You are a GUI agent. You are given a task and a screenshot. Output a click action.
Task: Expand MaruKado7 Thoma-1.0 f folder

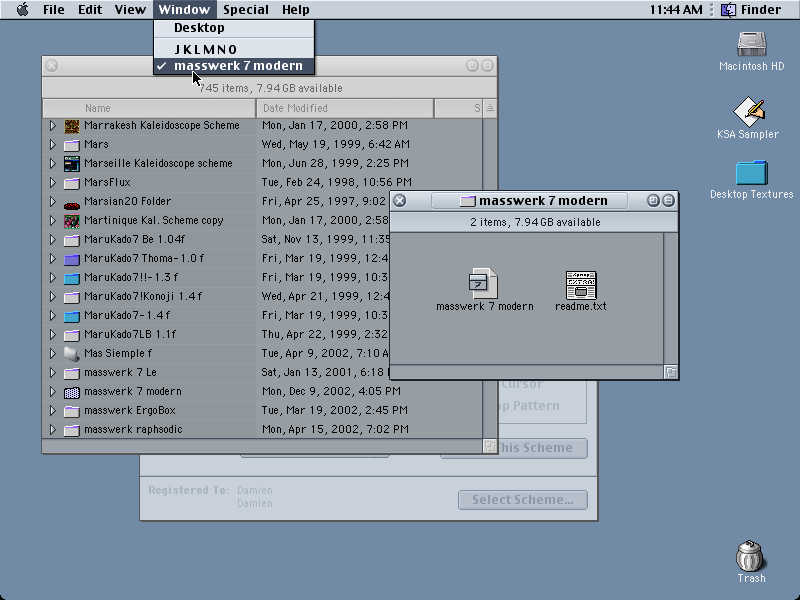point(53,258)
